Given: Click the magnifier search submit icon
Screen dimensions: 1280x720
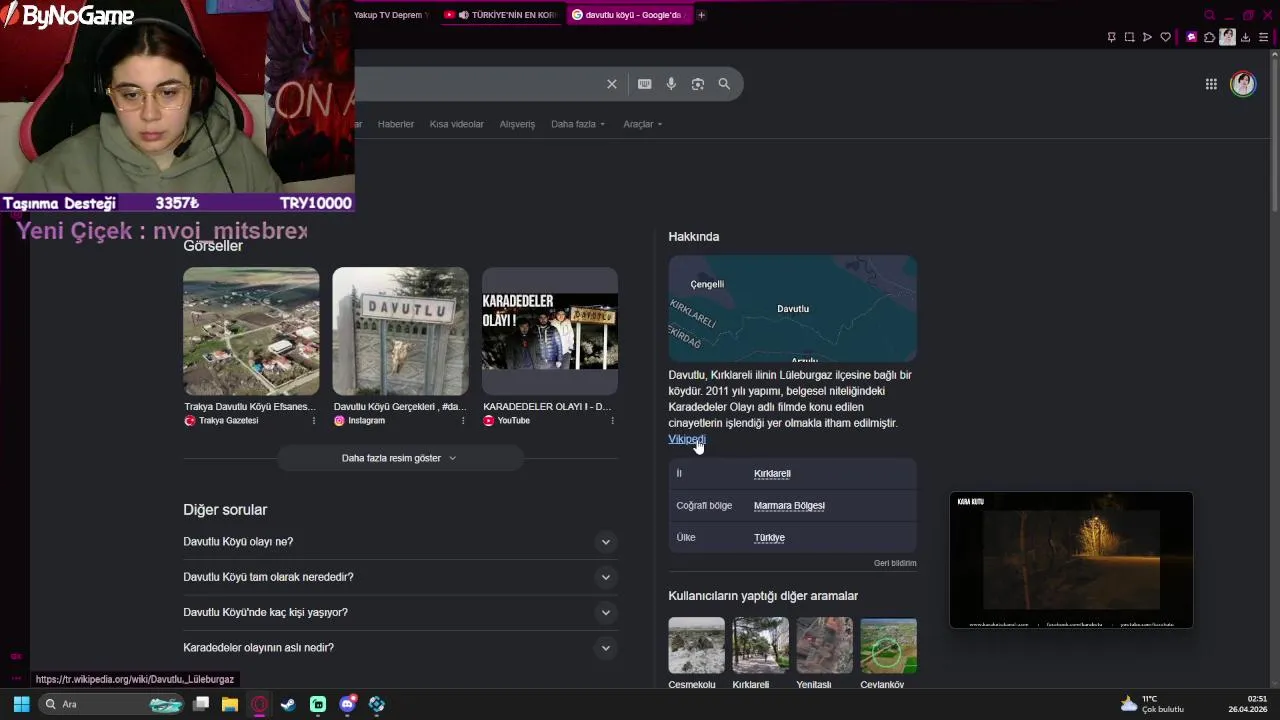Looking at the screenshot, I should point(724,84).
